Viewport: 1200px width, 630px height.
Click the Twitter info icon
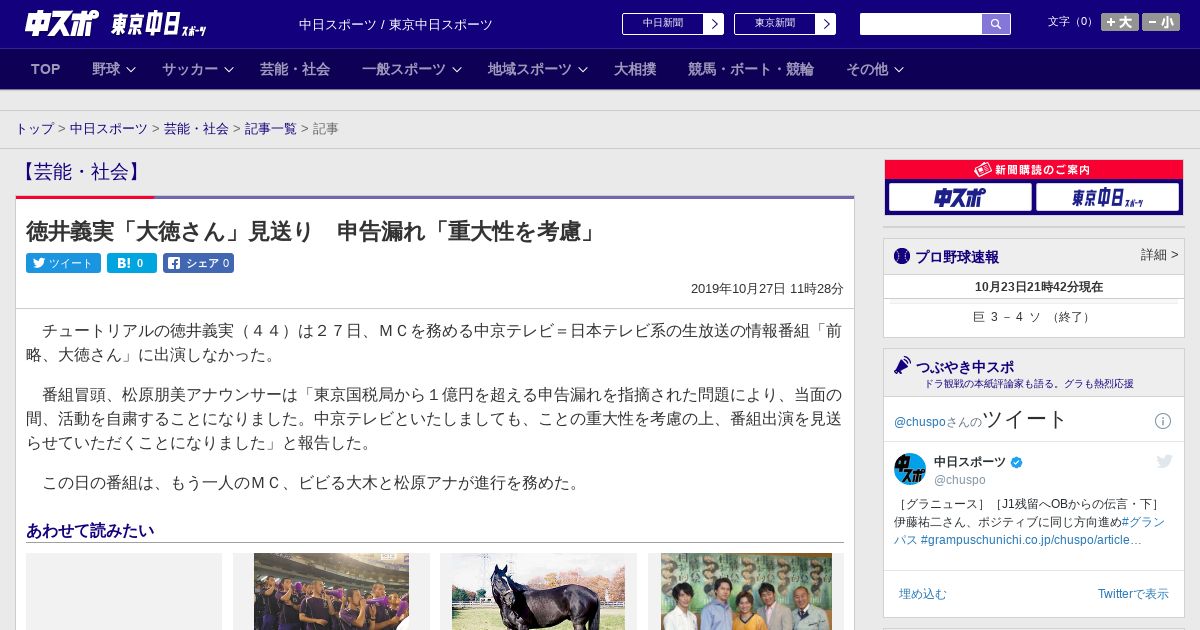click(x=1163, y=421)
